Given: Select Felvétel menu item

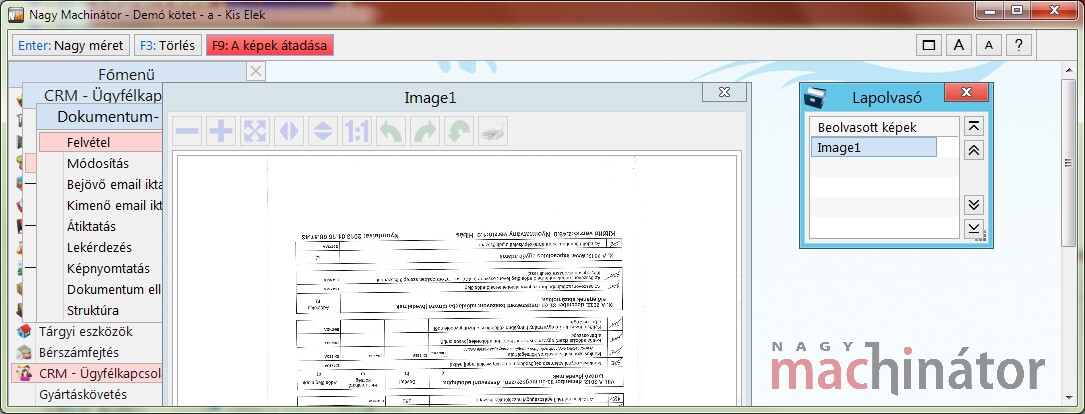Looking at the screenshot, I should [x=100, y=143].
